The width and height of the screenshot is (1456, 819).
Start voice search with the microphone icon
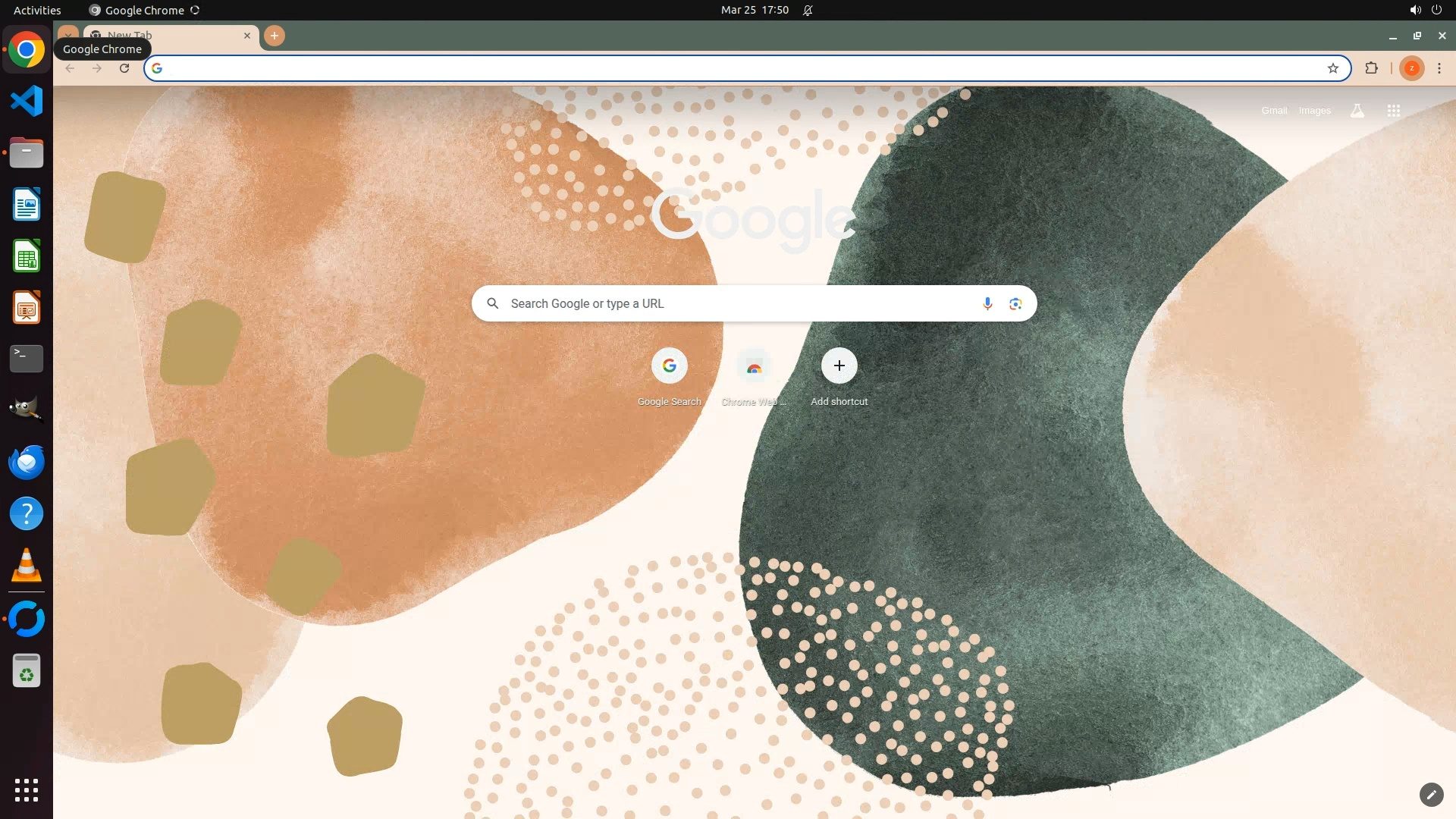pos(987,303)
